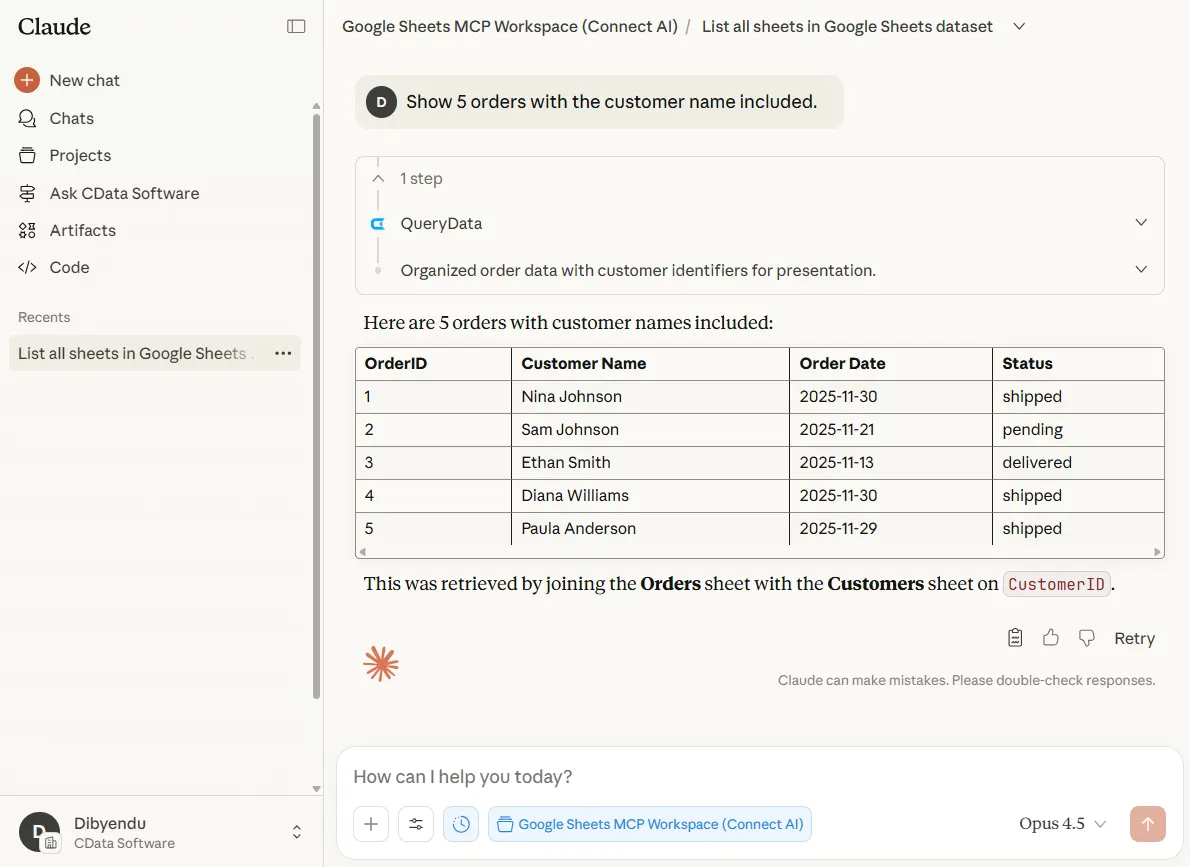Click the Google Sheets MCP Workspace project chip
Image resolution: width=1190 pixels, height=867 pixels.
point(650,824)
